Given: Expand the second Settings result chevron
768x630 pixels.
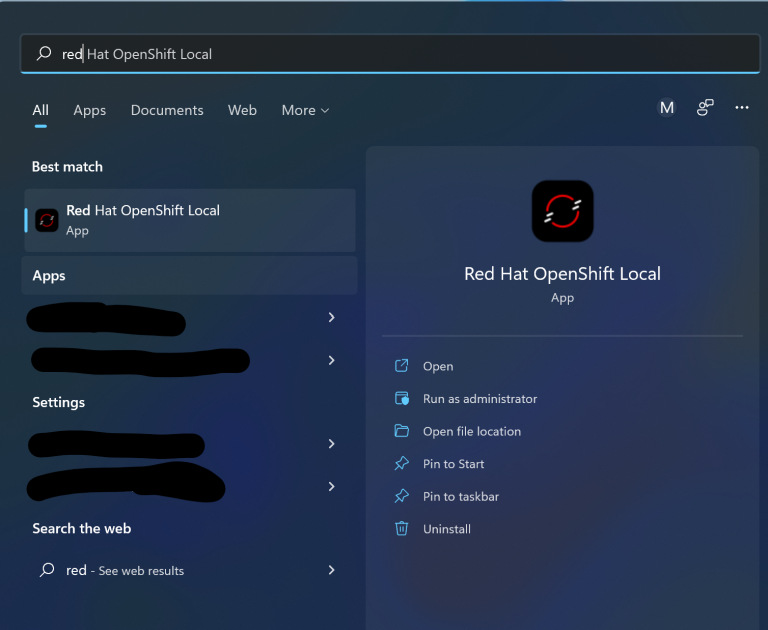Looking at the screenshot, I should (x=331, y=486).
